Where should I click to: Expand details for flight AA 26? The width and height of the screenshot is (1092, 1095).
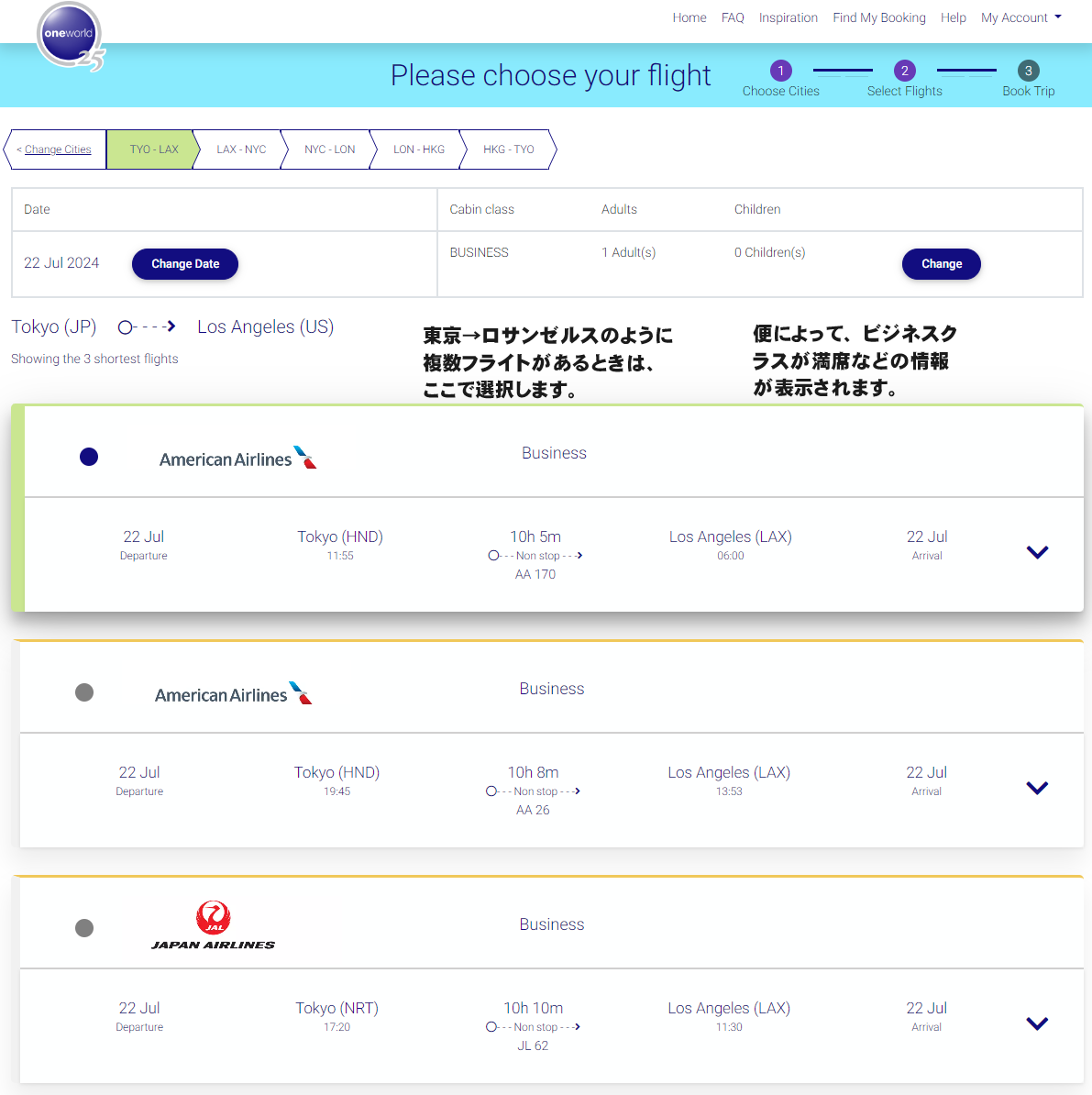click(x=1038, y=788)
